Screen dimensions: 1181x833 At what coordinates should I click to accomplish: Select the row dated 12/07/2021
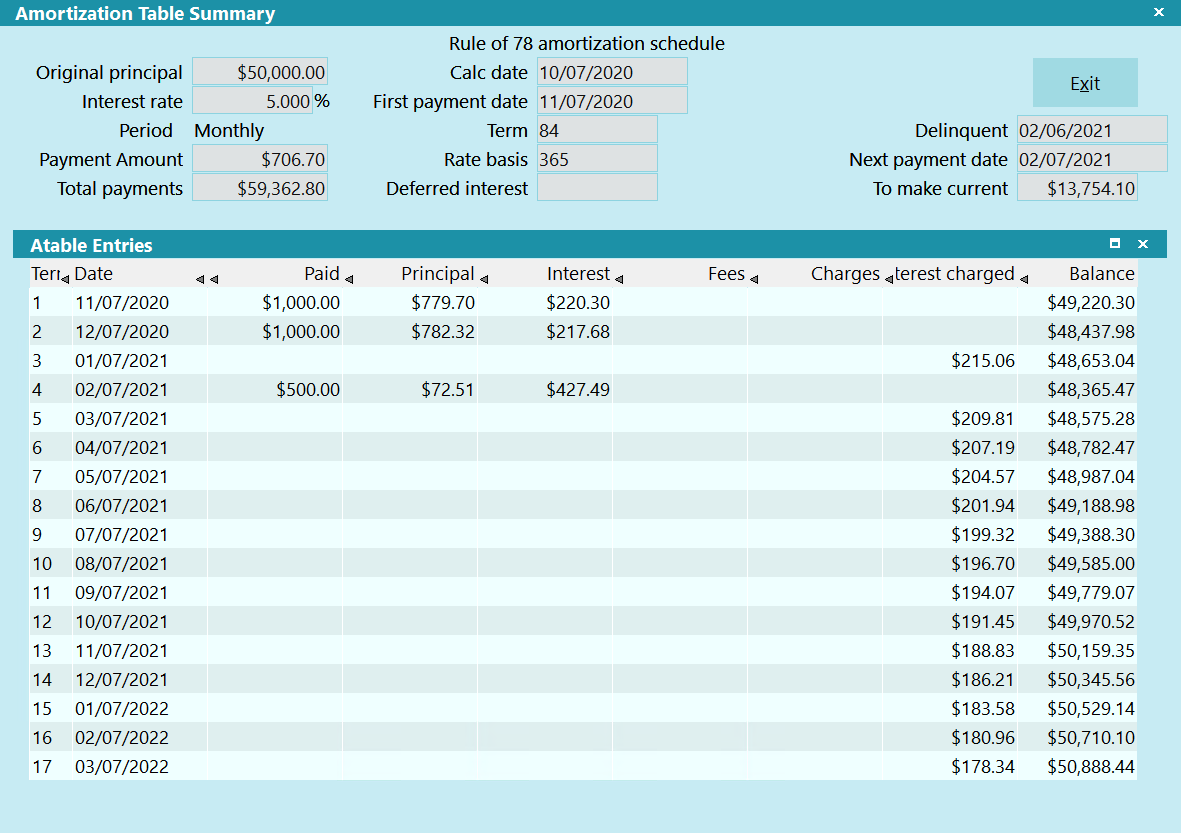pos(582,679)
